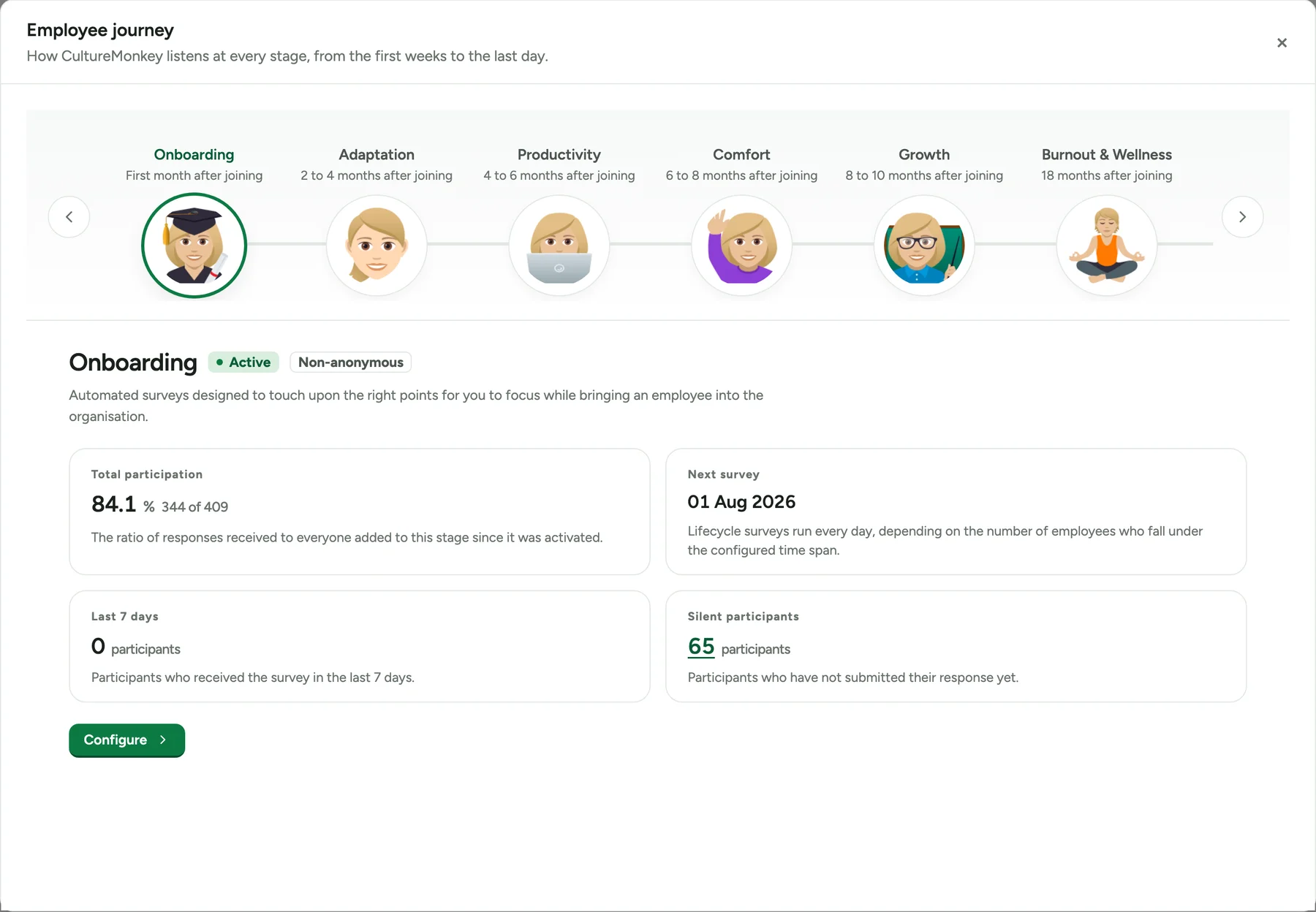Click the Last 7 days heading

[x=125, y=616]
